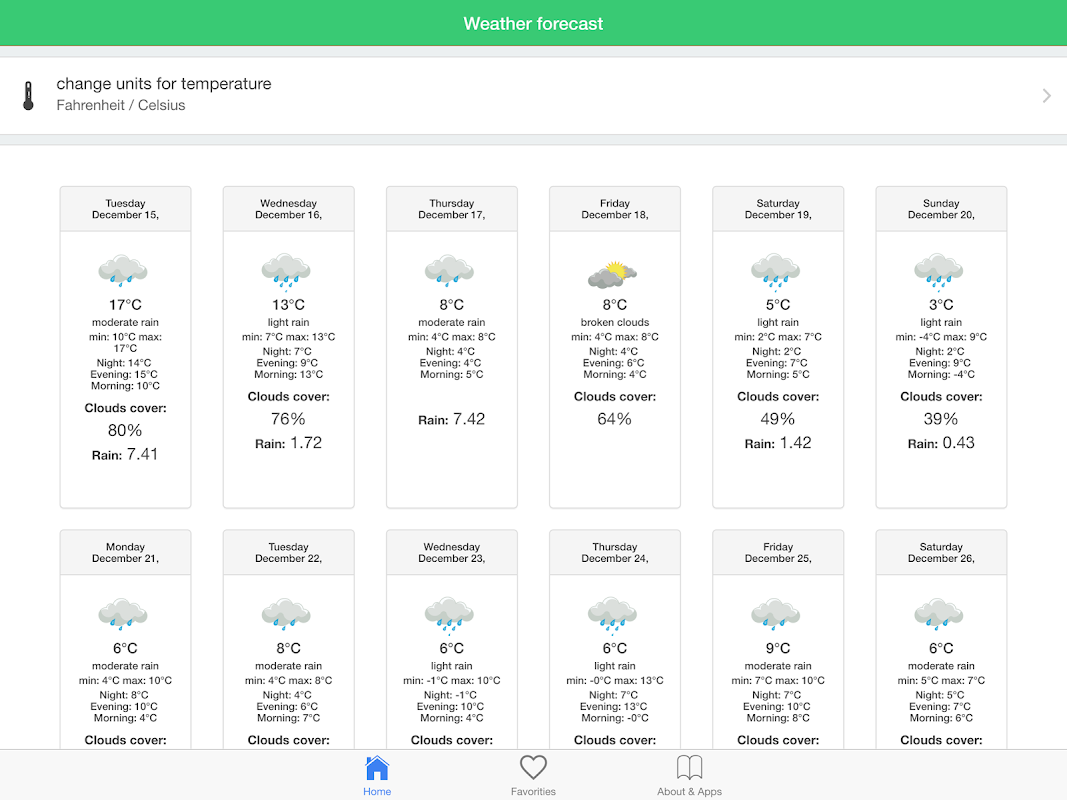
Task: Click the 80% clouds cover value
Action: (x=125, y=431)
